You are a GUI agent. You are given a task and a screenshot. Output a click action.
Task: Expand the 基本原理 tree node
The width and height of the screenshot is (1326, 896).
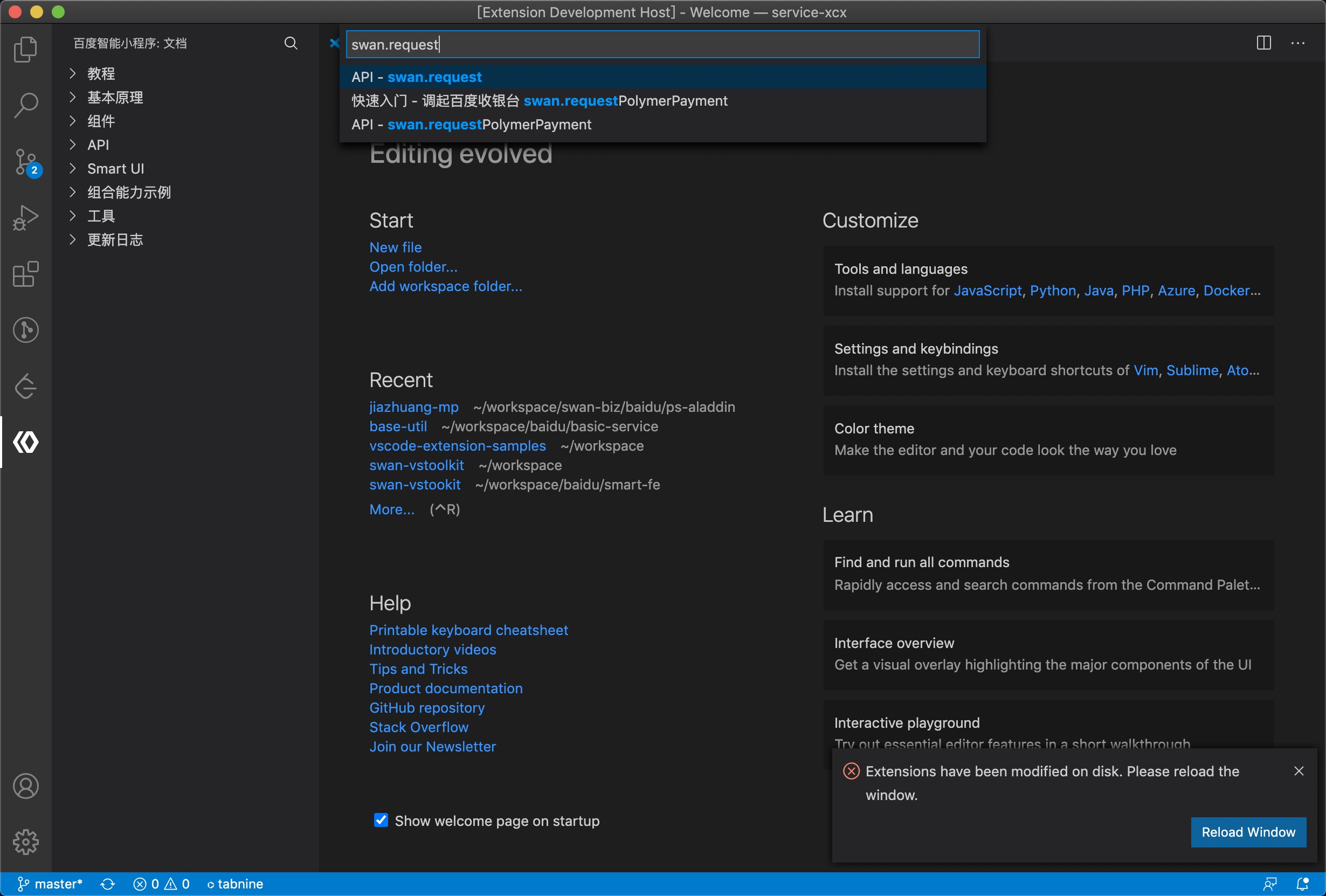point(185,98)
